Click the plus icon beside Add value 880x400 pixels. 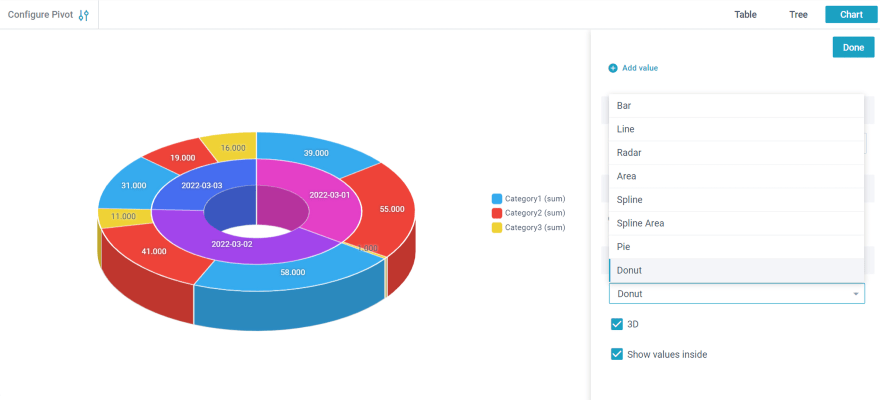613,68
